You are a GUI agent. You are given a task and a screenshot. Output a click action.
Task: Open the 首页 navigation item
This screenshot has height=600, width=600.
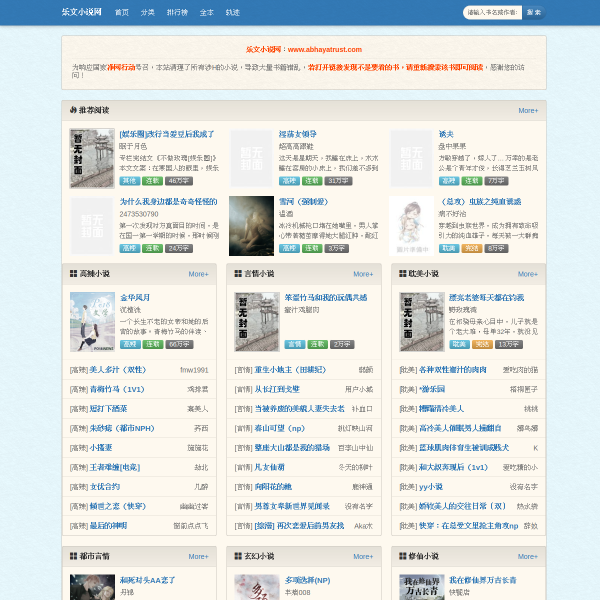click(x=122, y=13)
